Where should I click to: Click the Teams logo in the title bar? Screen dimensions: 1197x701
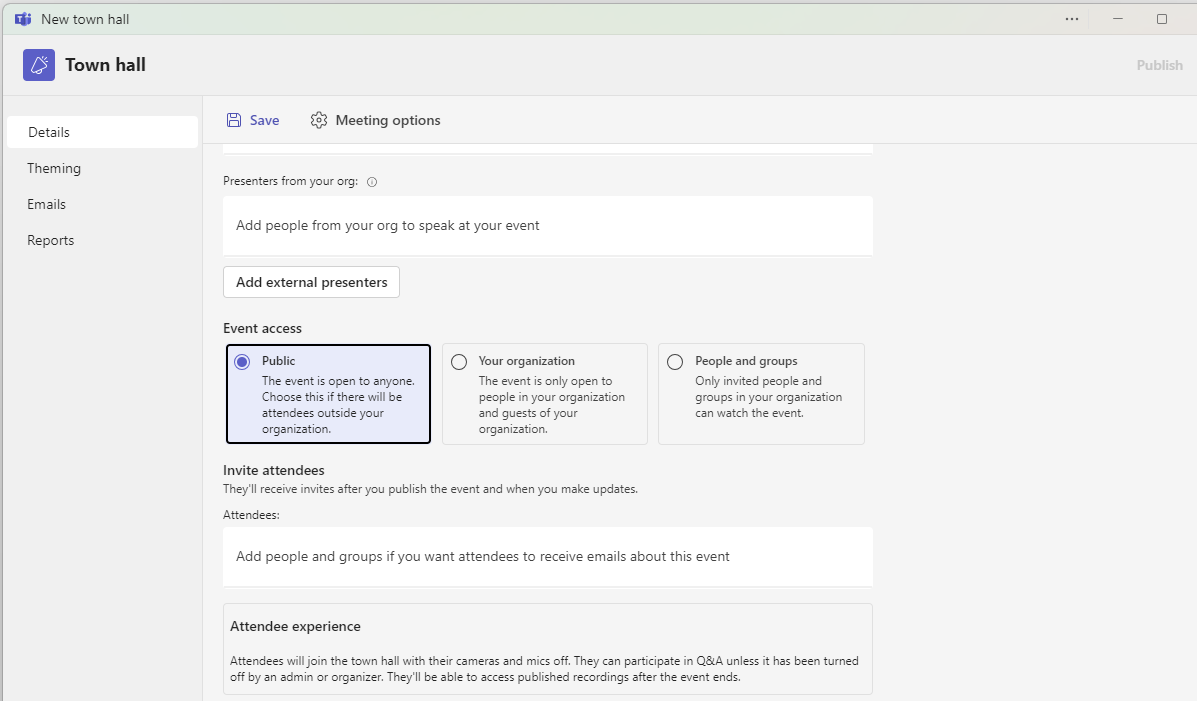click(22, 18)
